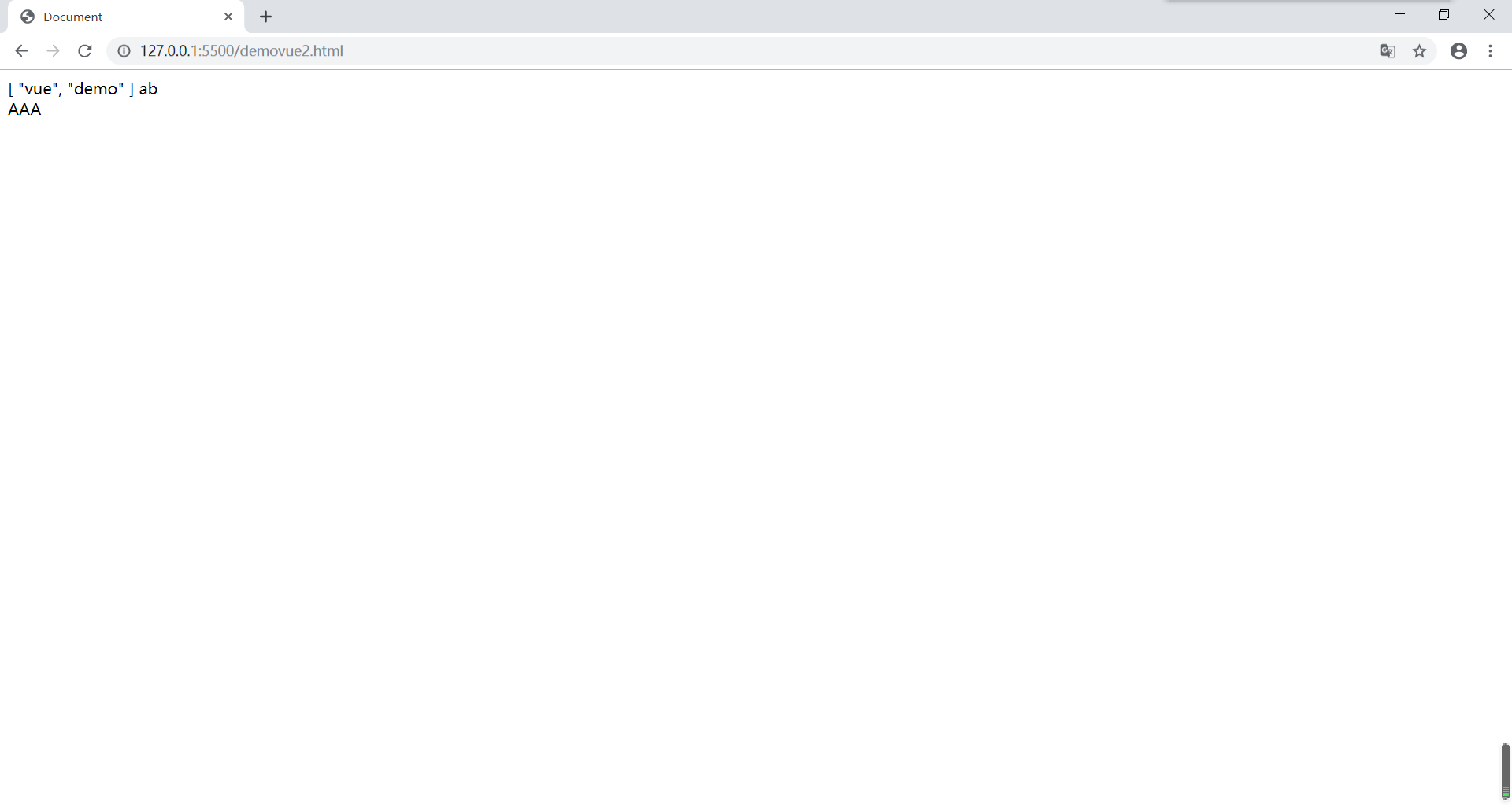
Task: Go back to the previous page
Action: 21,51
